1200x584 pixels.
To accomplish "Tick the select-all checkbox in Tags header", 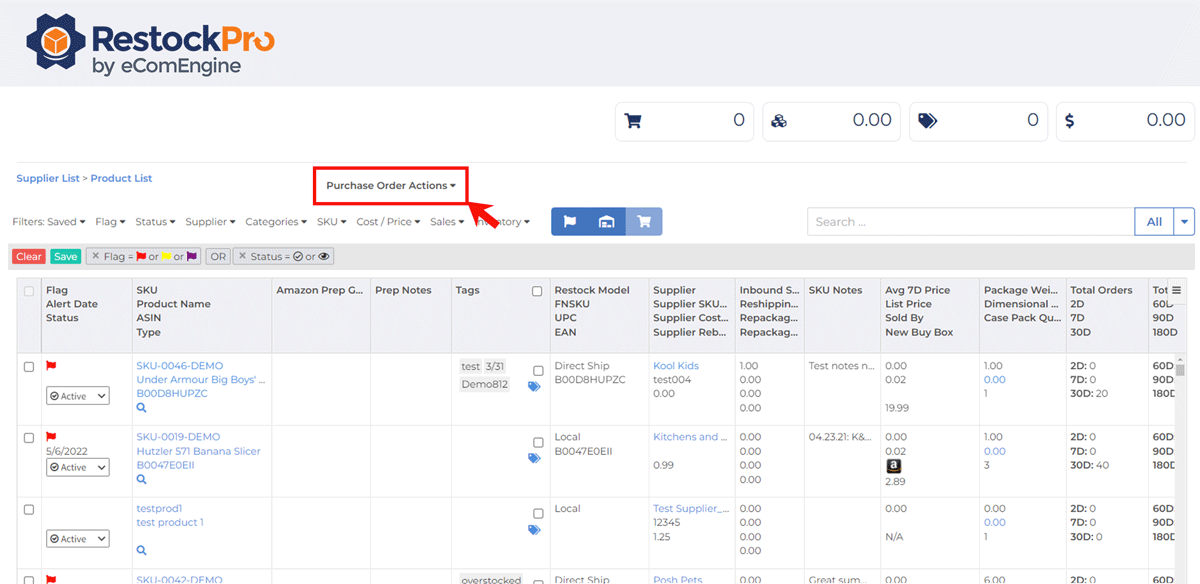I will tap(537, 291).
